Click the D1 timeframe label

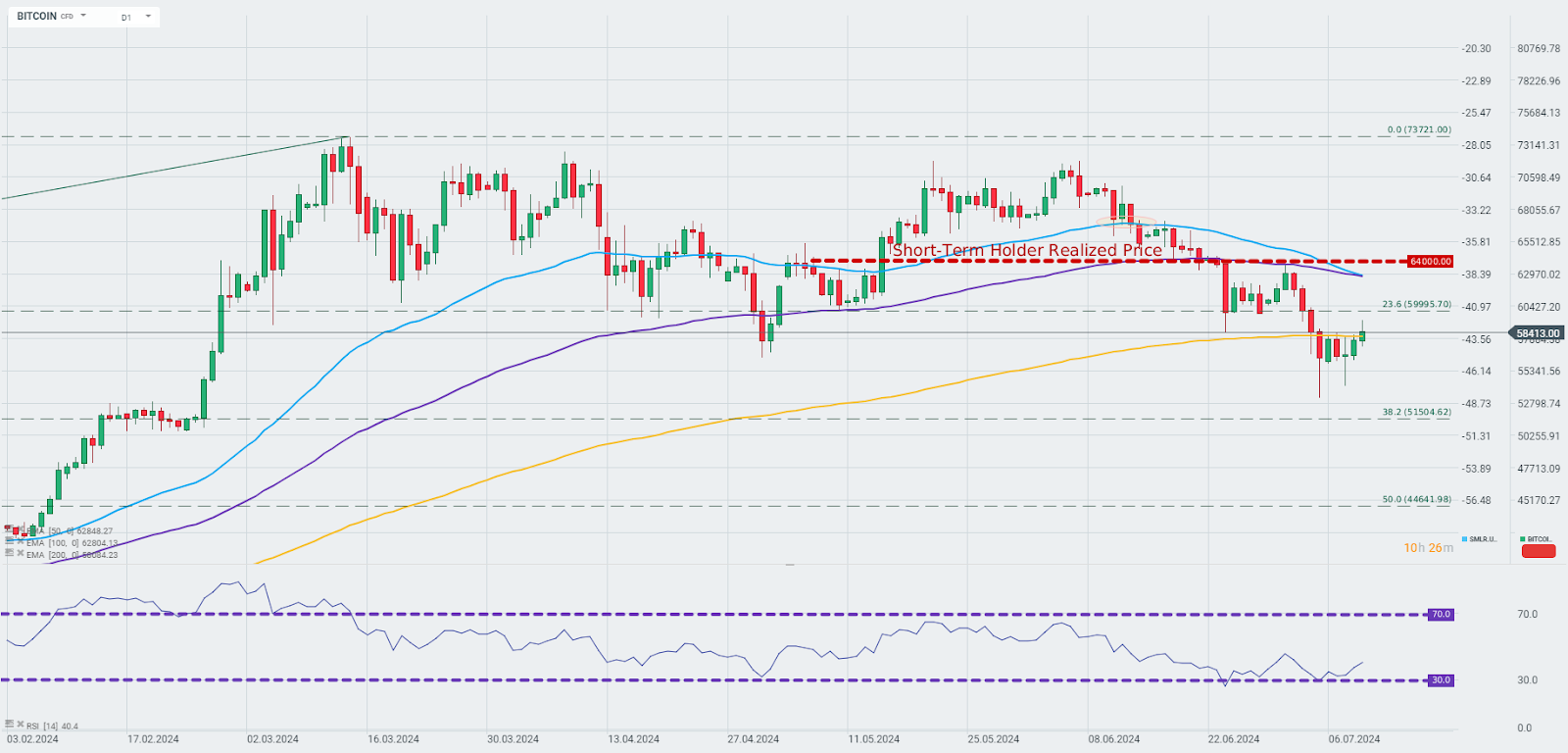(x=126, y=18)
